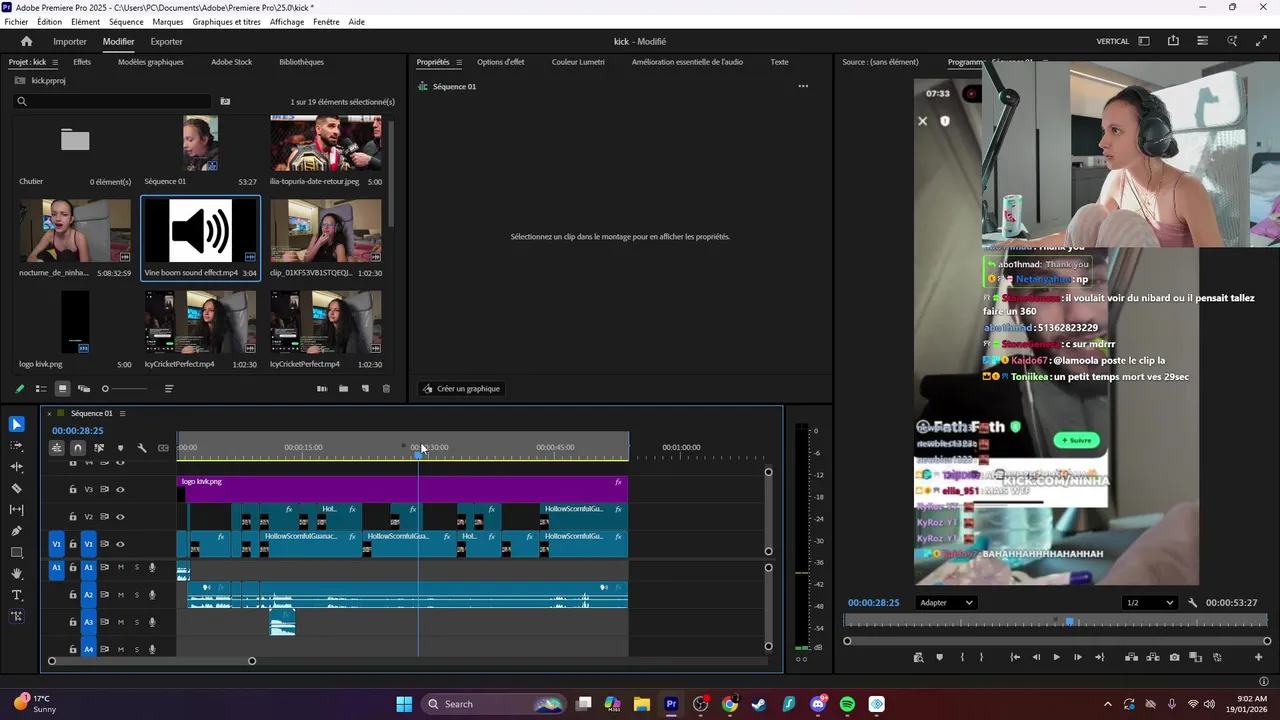This screenshot has width=1280, height=720.
Task: Click New Item icon in Project panel
Action: (x=365, y=389)
